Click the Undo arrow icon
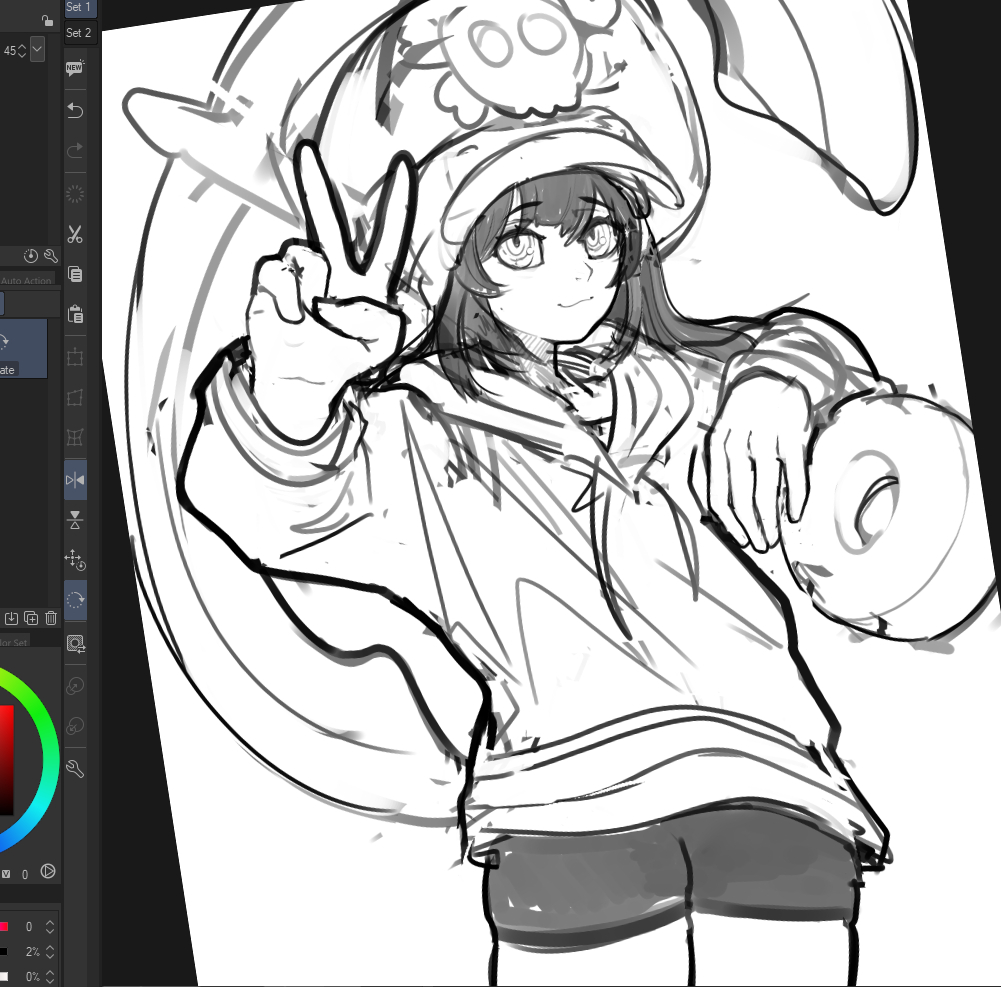 click(x=75, y=109)
